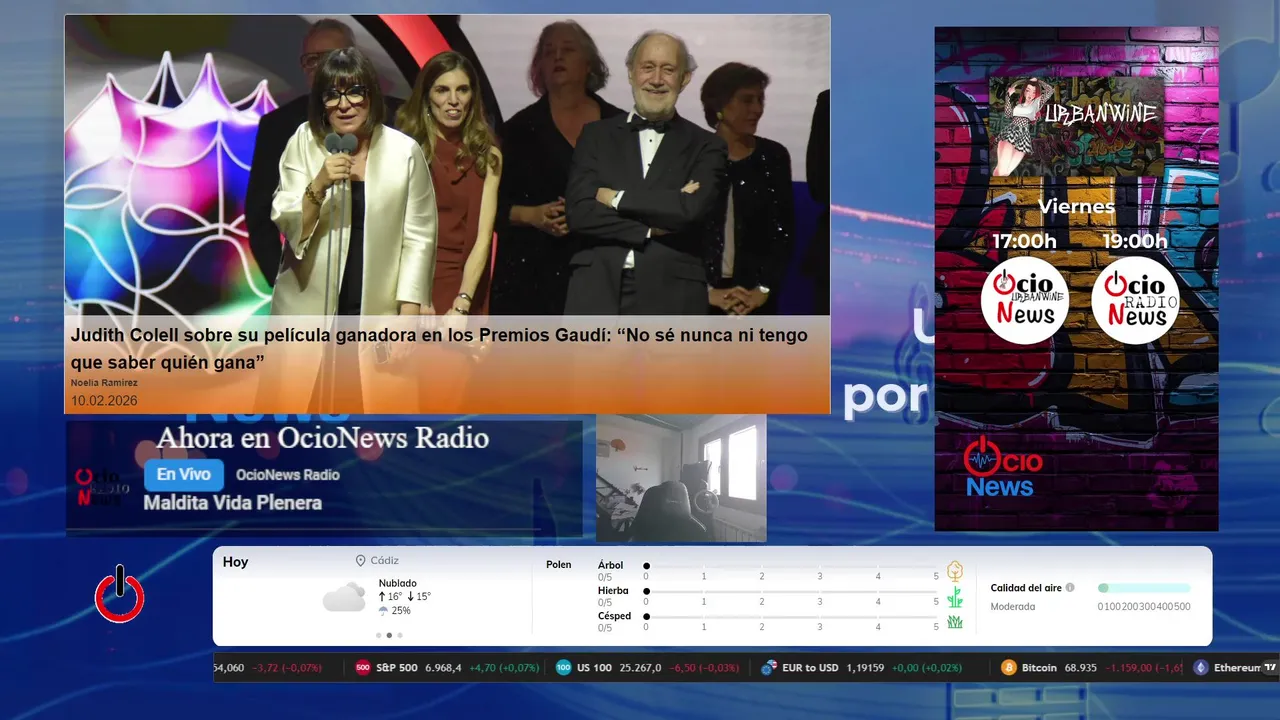Click the Hoy weather heading
This screenshot has height=720, width=1280.
tap(236, 562)
